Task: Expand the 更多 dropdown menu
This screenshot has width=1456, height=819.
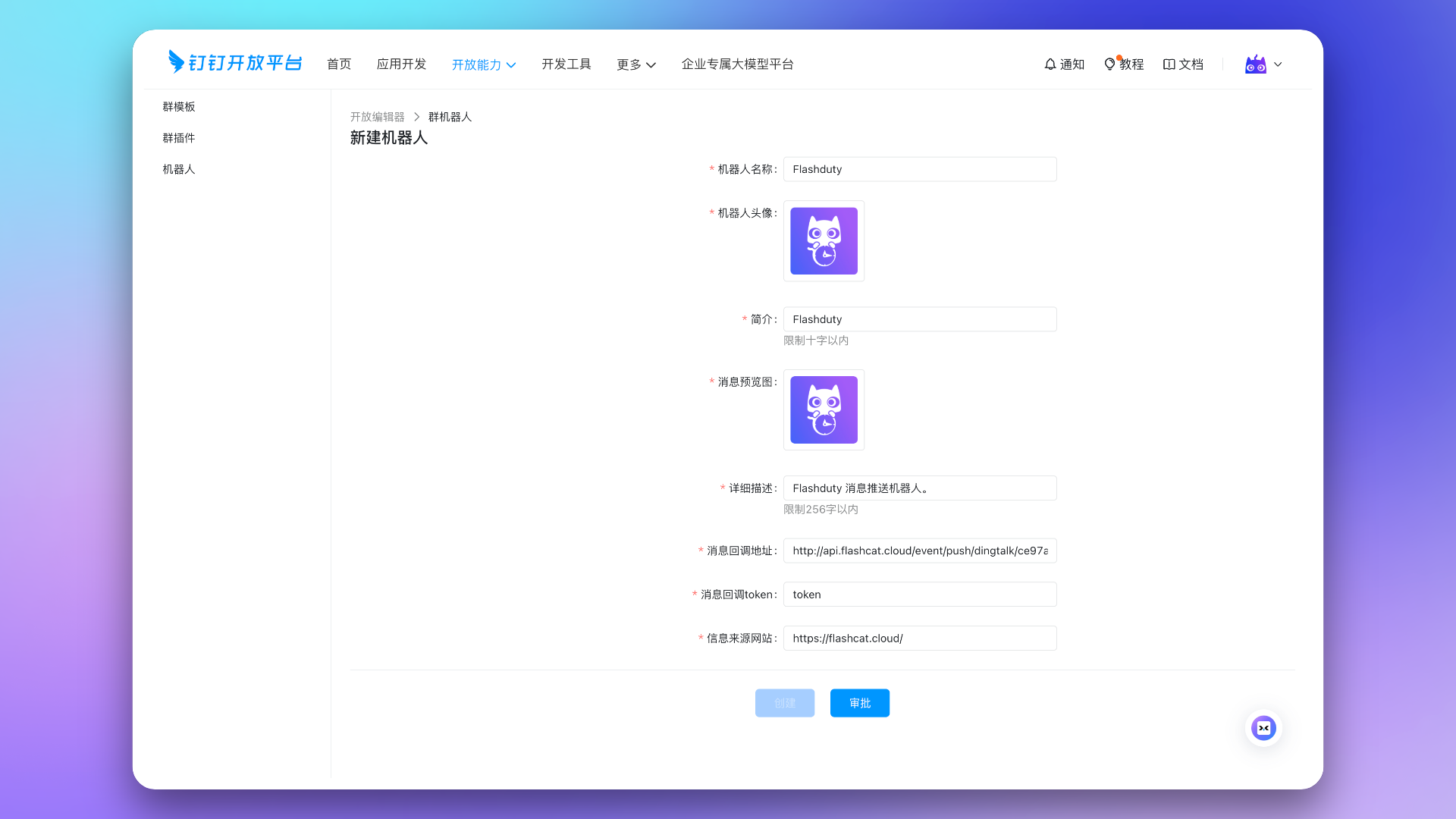Action: pos(636,64)
